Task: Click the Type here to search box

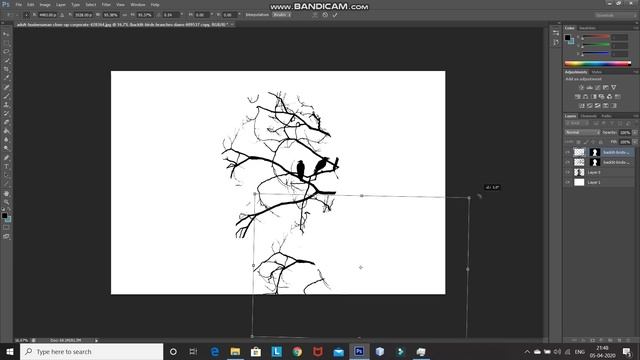Action: (91, 352)
